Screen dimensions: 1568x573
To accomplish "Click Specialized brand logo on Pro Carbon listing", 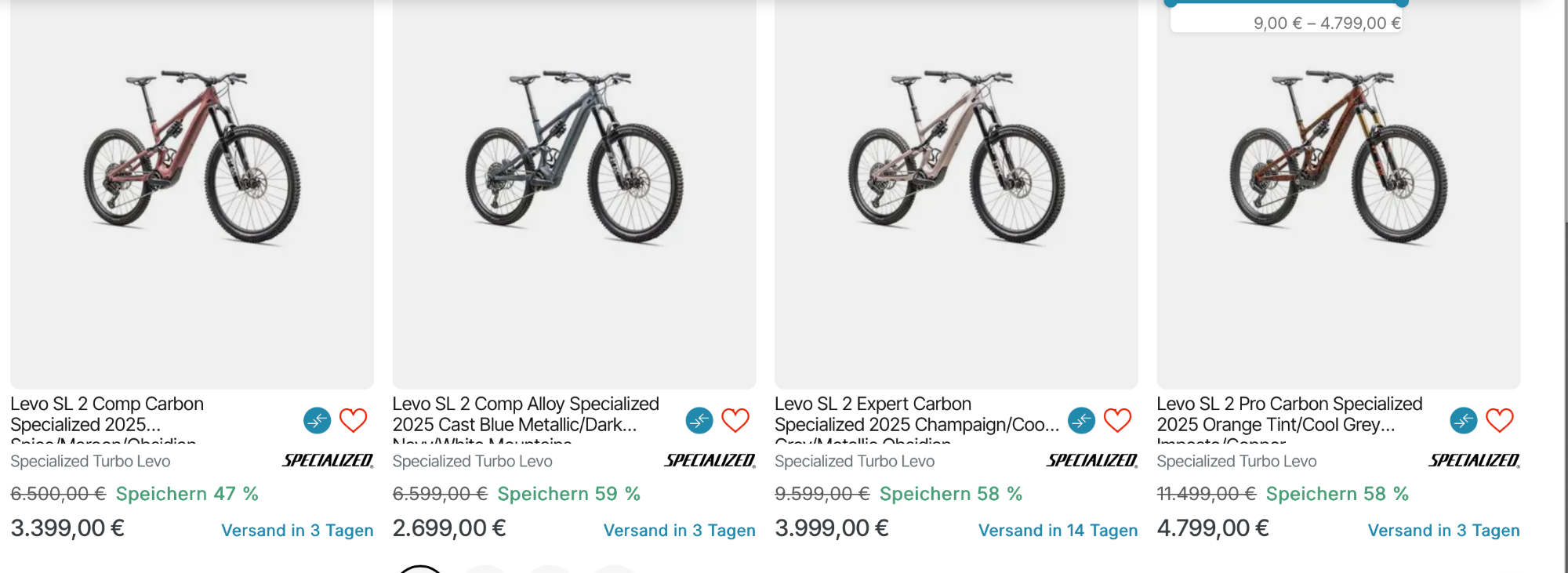I will click(1474, 461).
